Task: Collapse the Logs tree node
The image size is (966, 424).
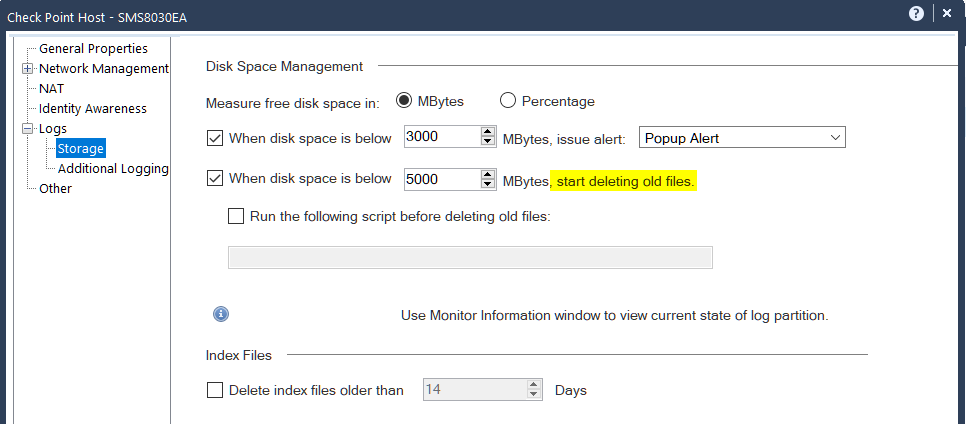Action: pyautogui.click(x=27, y=129)
